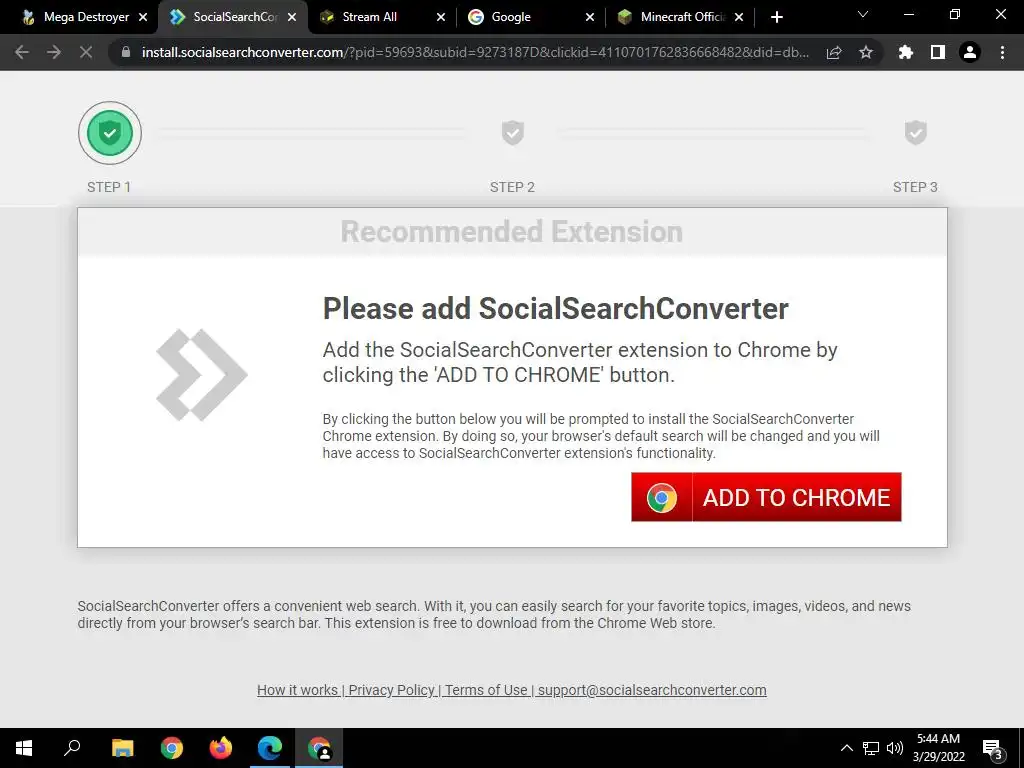
Task: Open Windows taskbar search
Action: (72, 748)
